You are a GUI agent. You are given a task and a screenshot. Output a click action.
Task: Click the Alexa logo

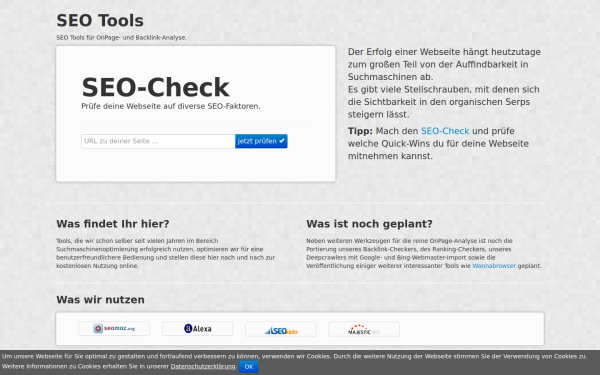click(x=197, y=329)
